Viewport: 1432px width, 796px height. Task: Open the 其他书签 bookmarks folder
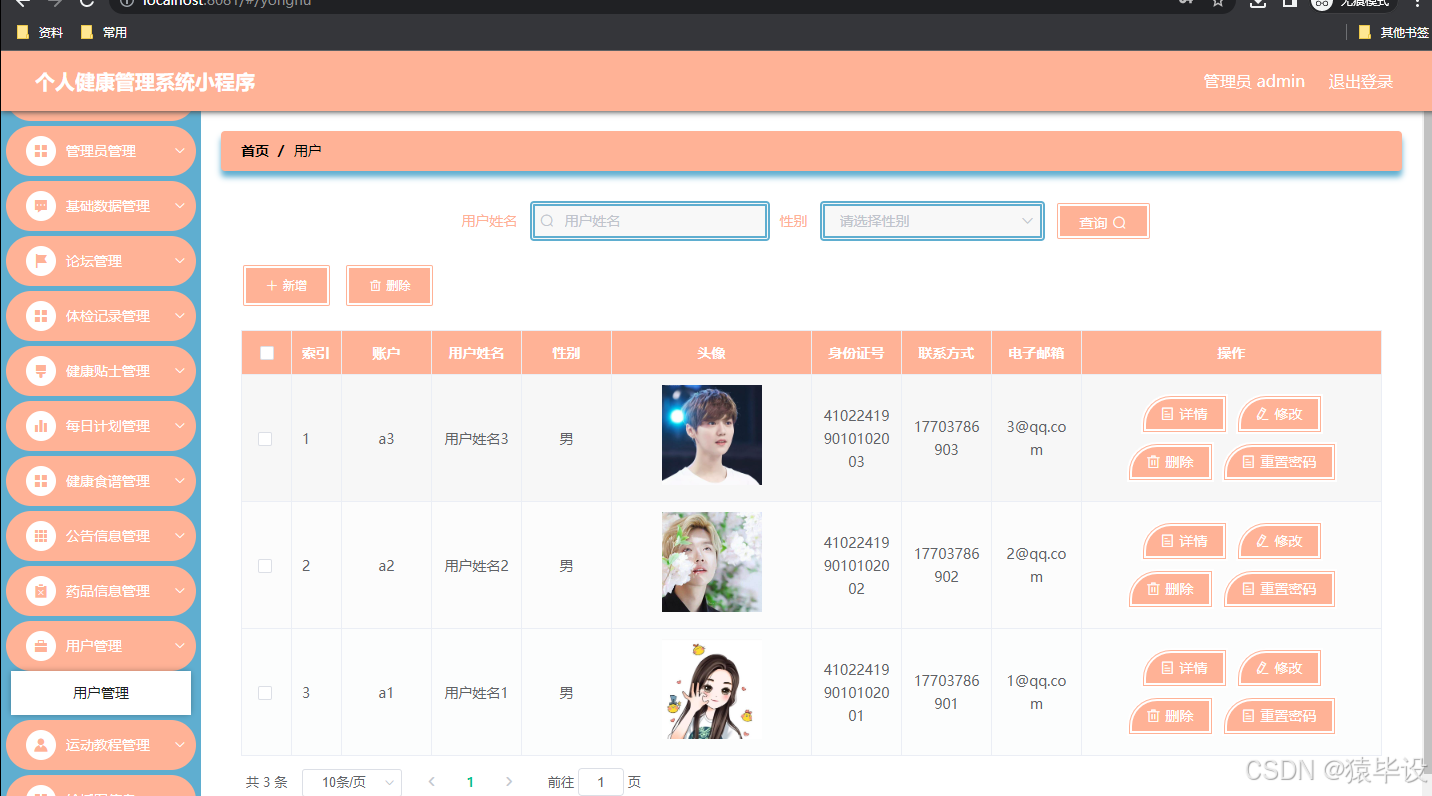click(1393, 33)
